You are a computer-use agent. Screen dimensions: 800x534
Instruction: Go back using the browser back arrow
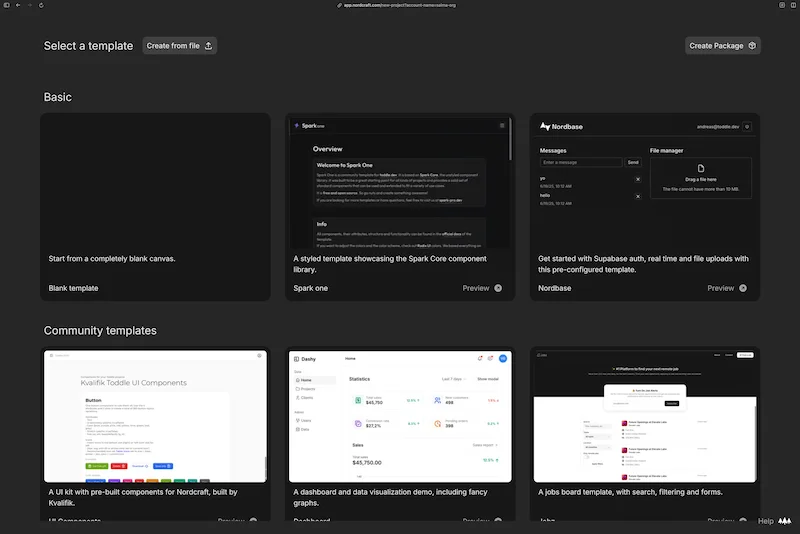tap(18, 5)
